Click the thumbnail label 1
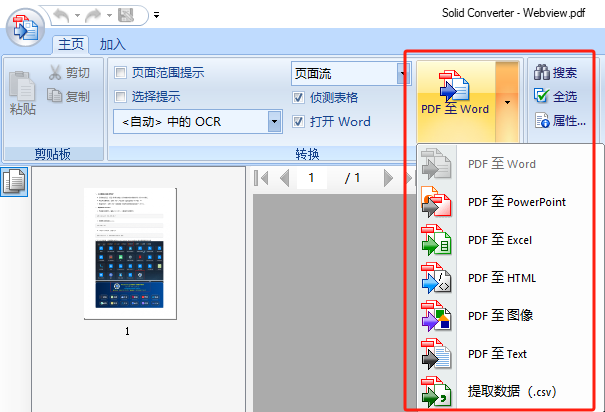This screenshot has width=605, height=412. [x=127, y=331]
